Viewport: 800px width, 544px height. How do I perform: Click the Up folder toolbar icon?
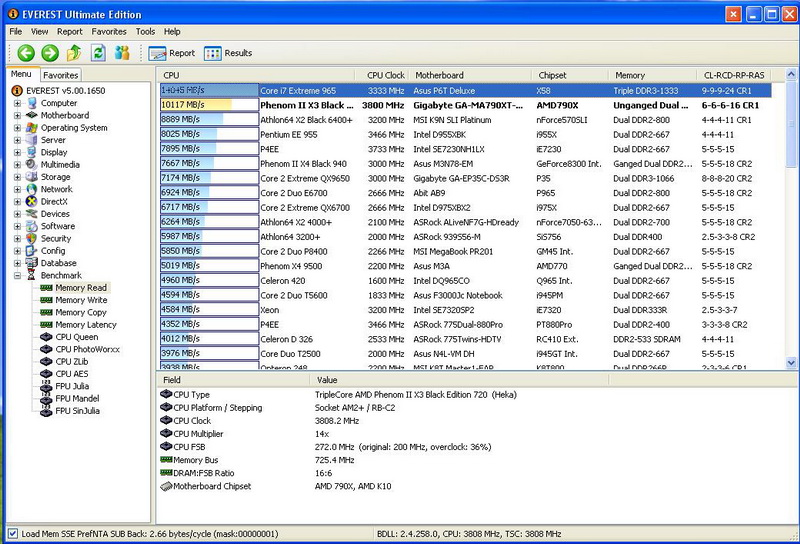pyautogui.click(x=74, y=53)
